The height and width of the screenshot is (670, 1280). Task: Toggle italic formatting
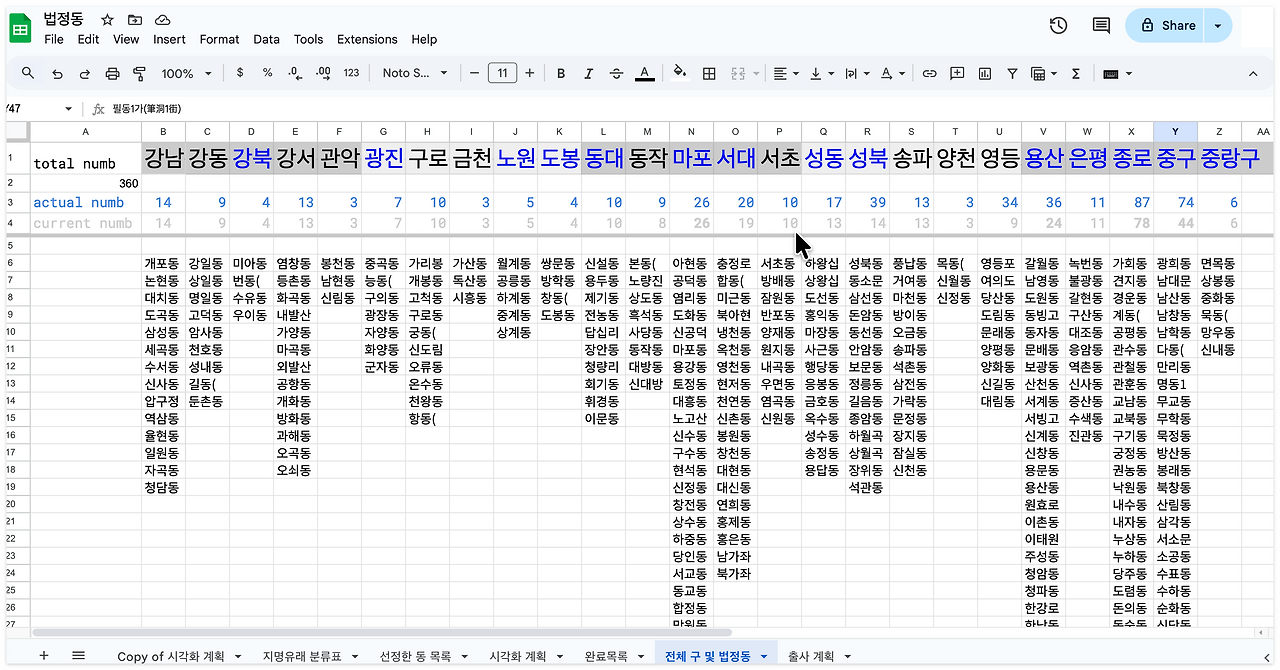click(x=588, y=73)
